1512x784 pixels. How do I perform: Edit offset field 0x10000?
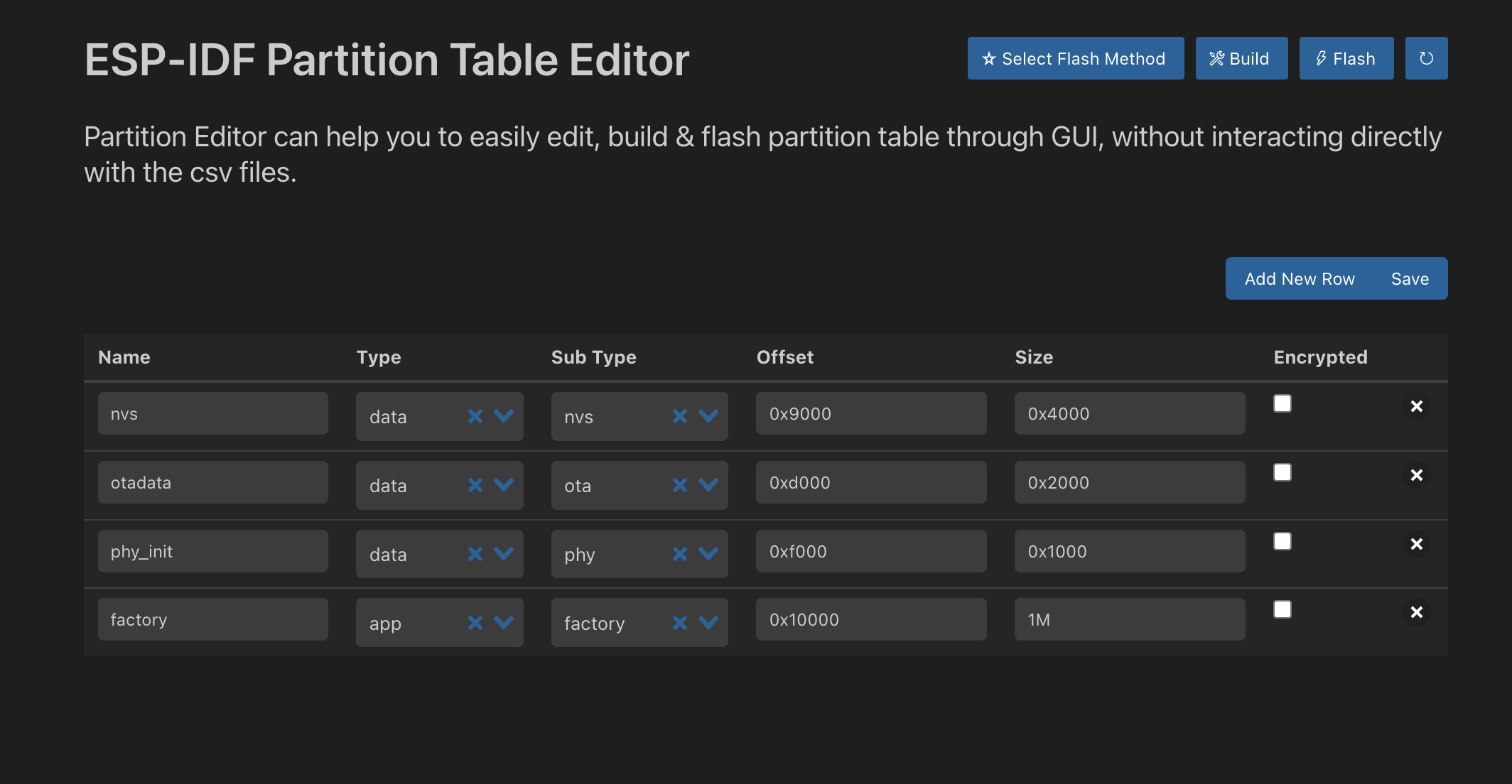871,619
